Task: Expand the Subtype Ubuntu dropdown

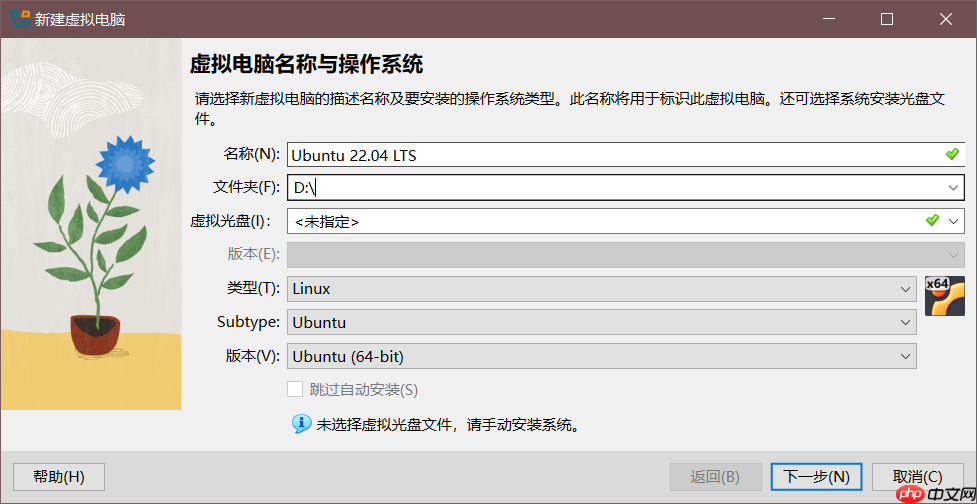Action: (905, 323)
